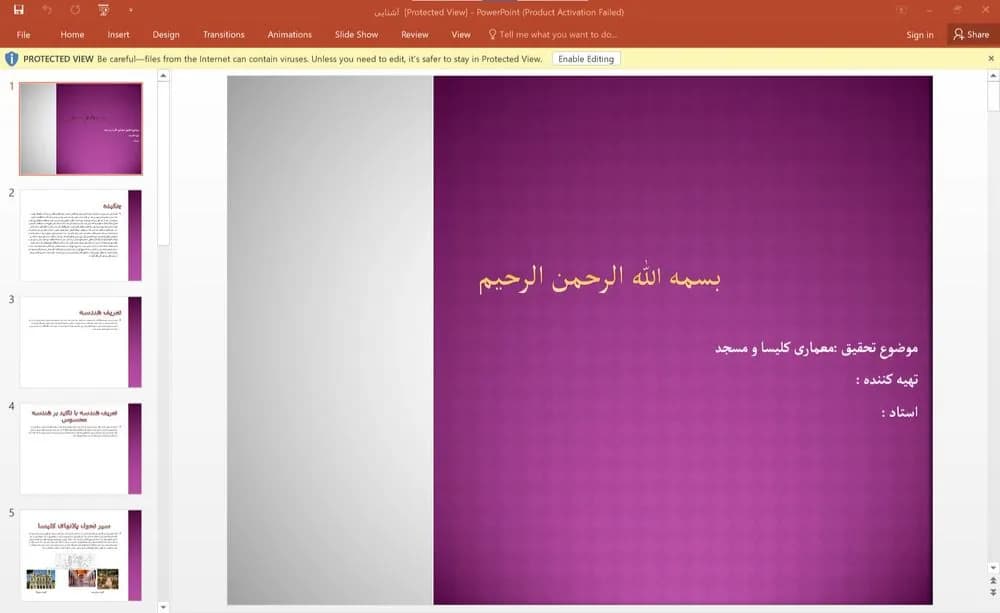
Task: Select slide 5 thumbnail with photos
Action: pos(81,555)
